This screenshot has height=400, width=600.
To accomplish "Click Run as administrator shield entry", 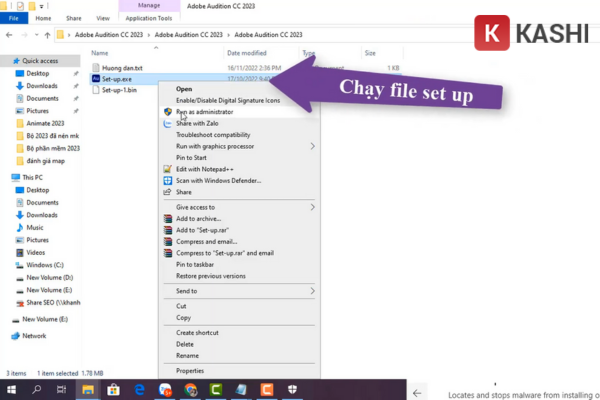I will 239,112.
